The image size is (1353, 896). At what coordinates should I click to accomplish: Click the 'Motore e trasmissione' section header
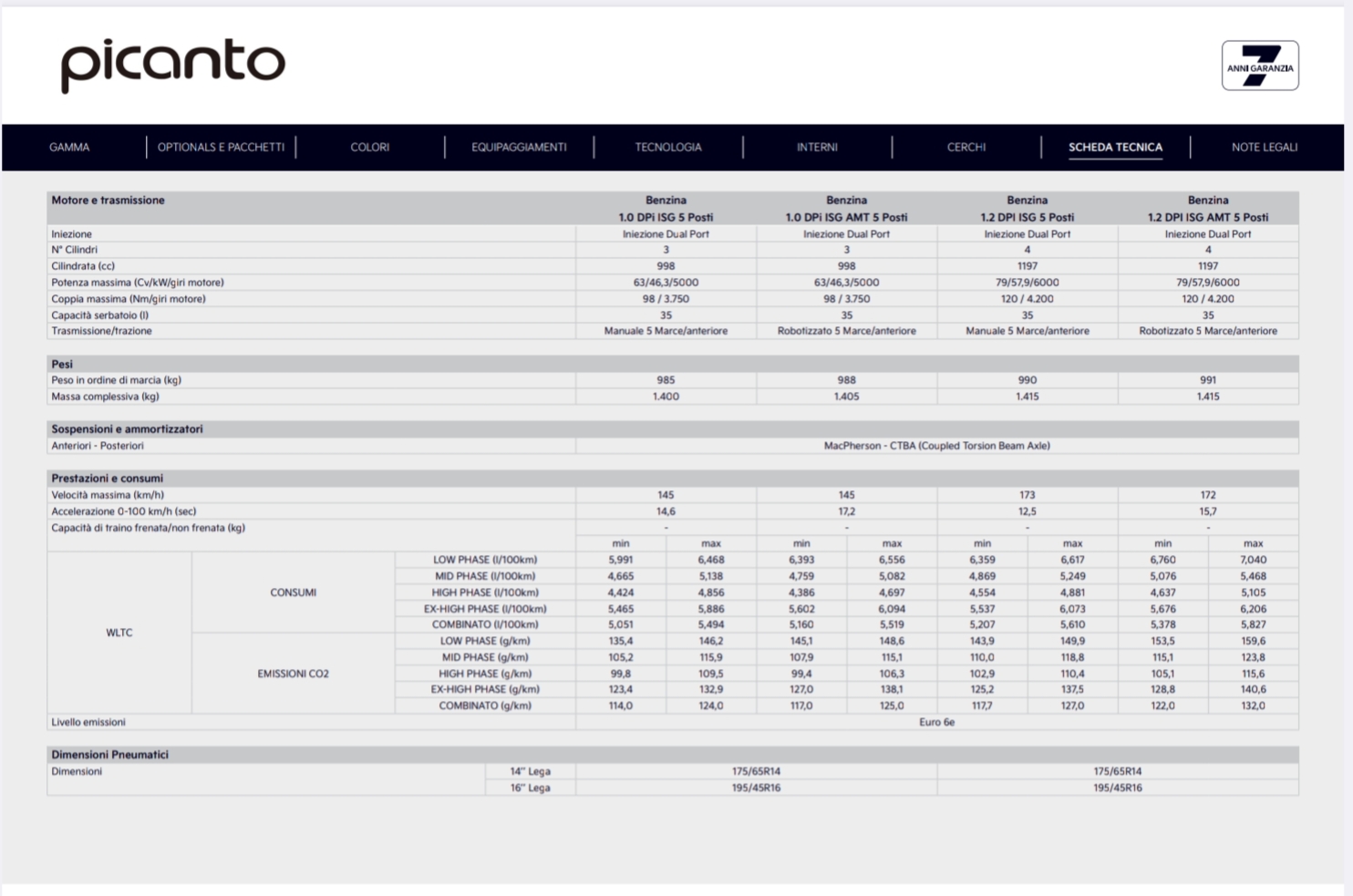tap(108, 200)
